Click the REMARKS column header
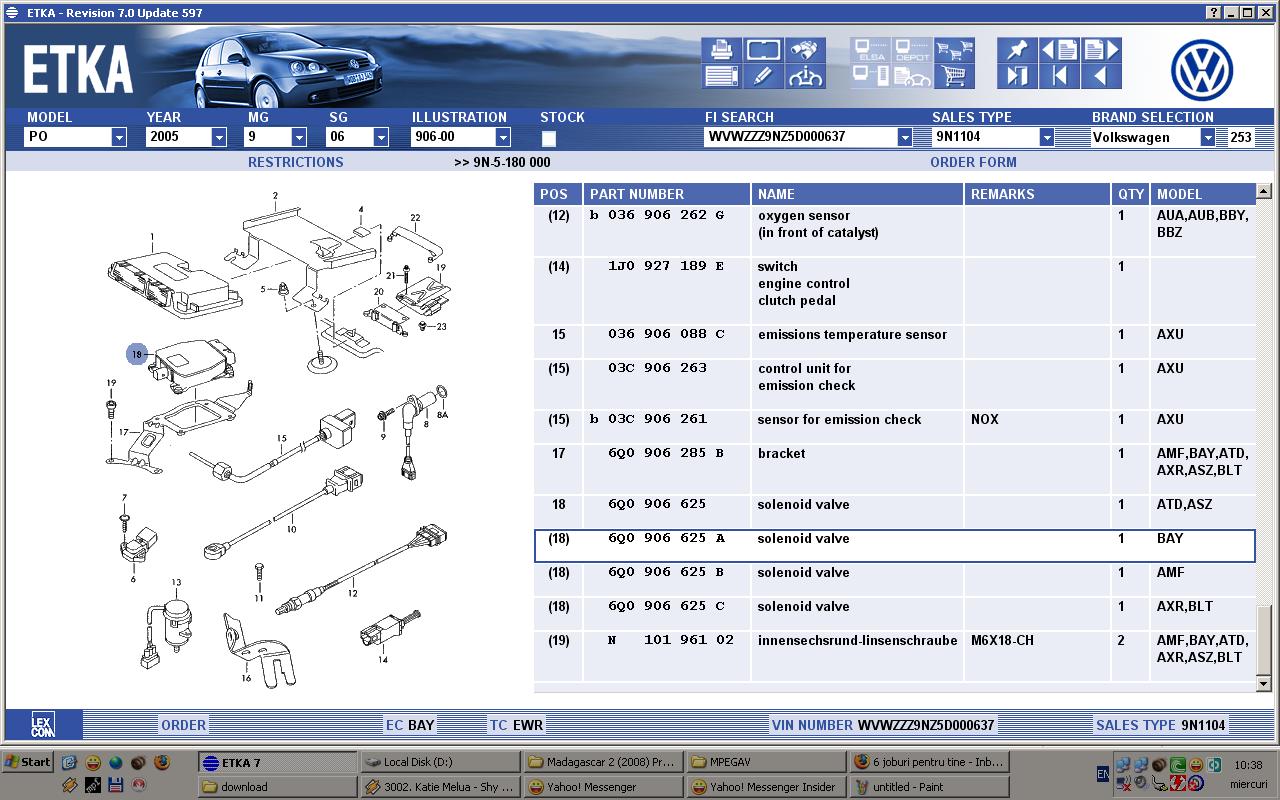The height and width of the screenshot is (800, 1280). click(x=1038, y=194)
